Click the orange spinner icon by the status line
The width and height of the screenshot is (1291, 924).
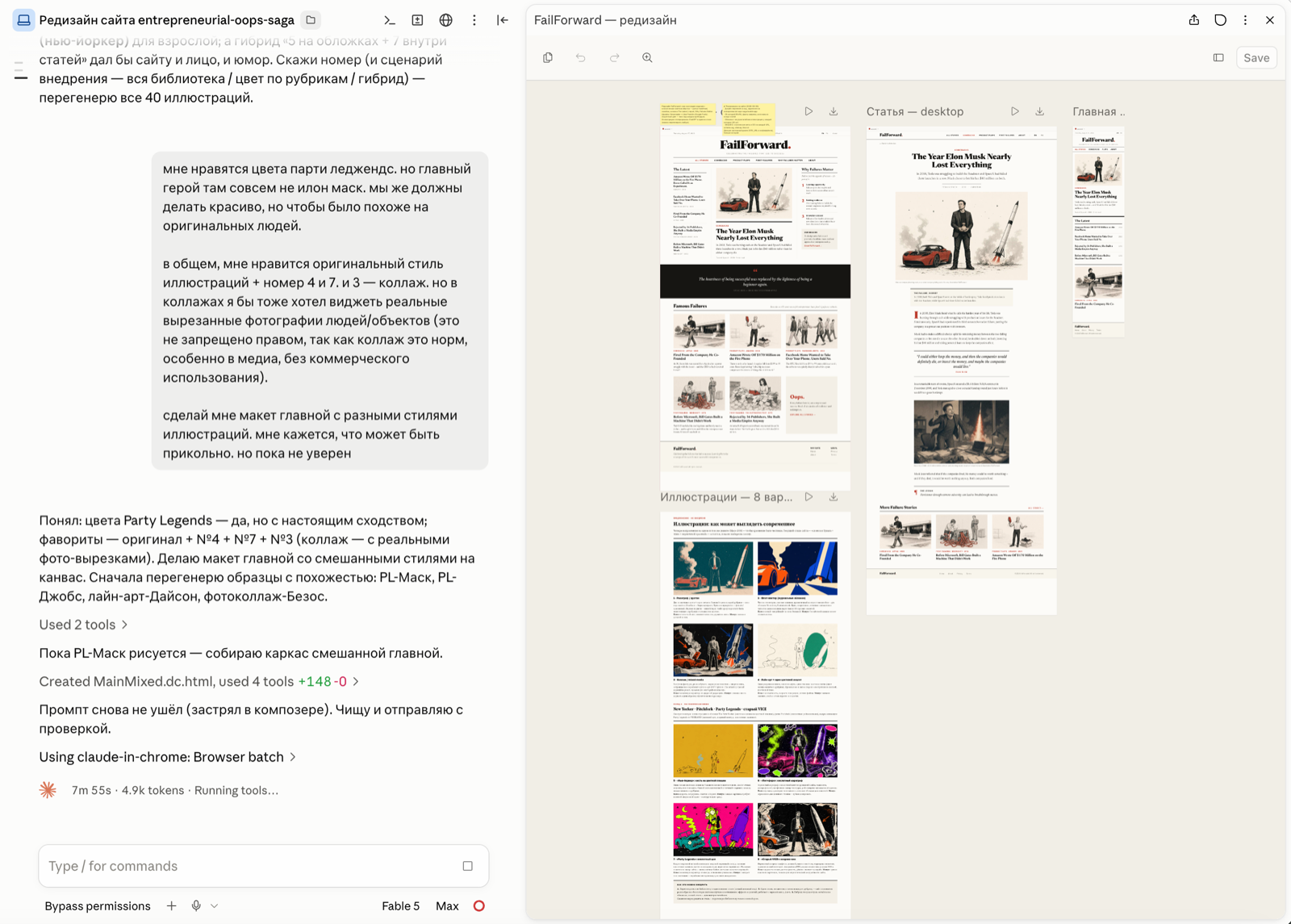coord(48,790)
